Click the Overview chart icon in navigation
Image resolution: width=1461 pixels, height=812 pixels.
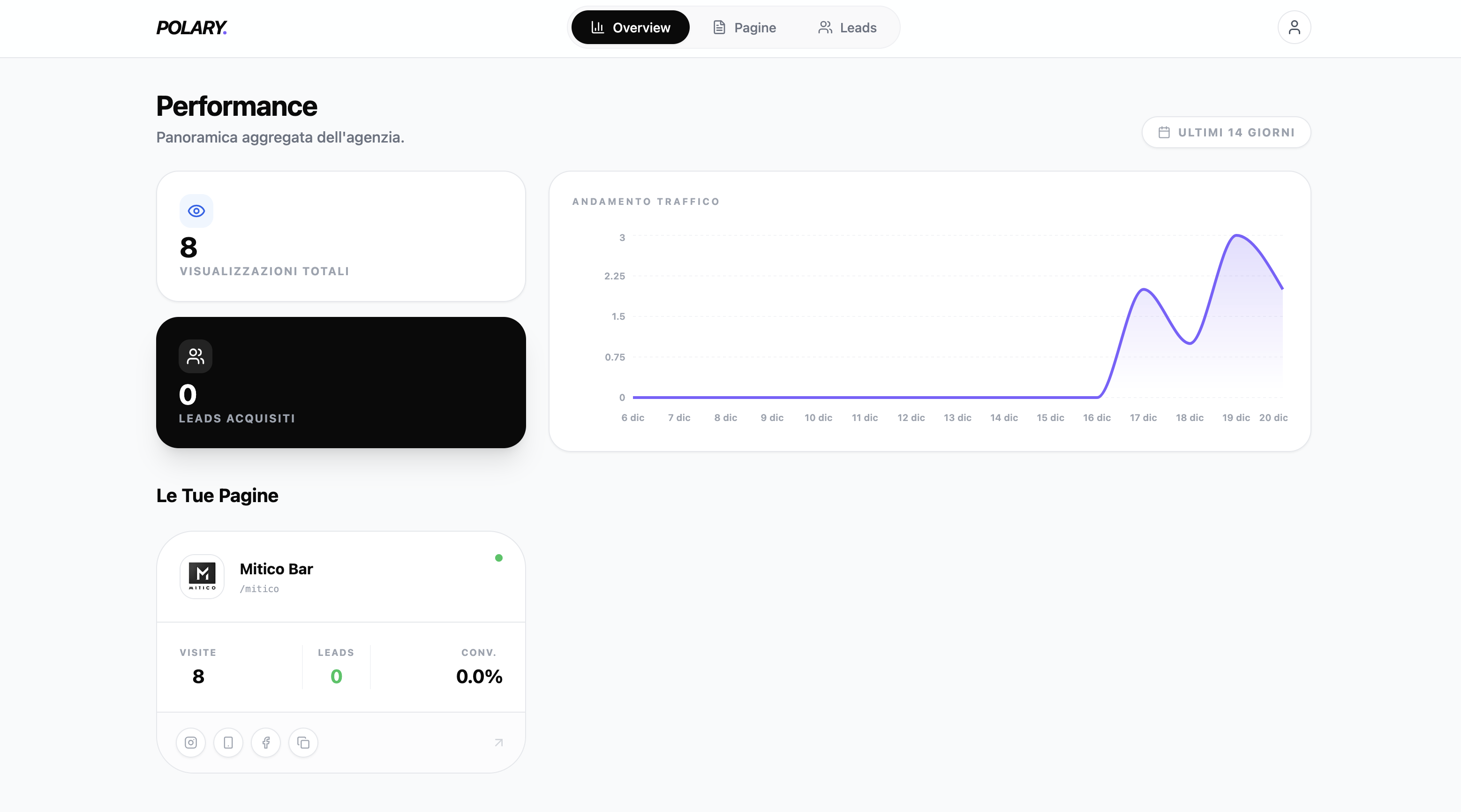pyautogui.click(x=597, y=27)
